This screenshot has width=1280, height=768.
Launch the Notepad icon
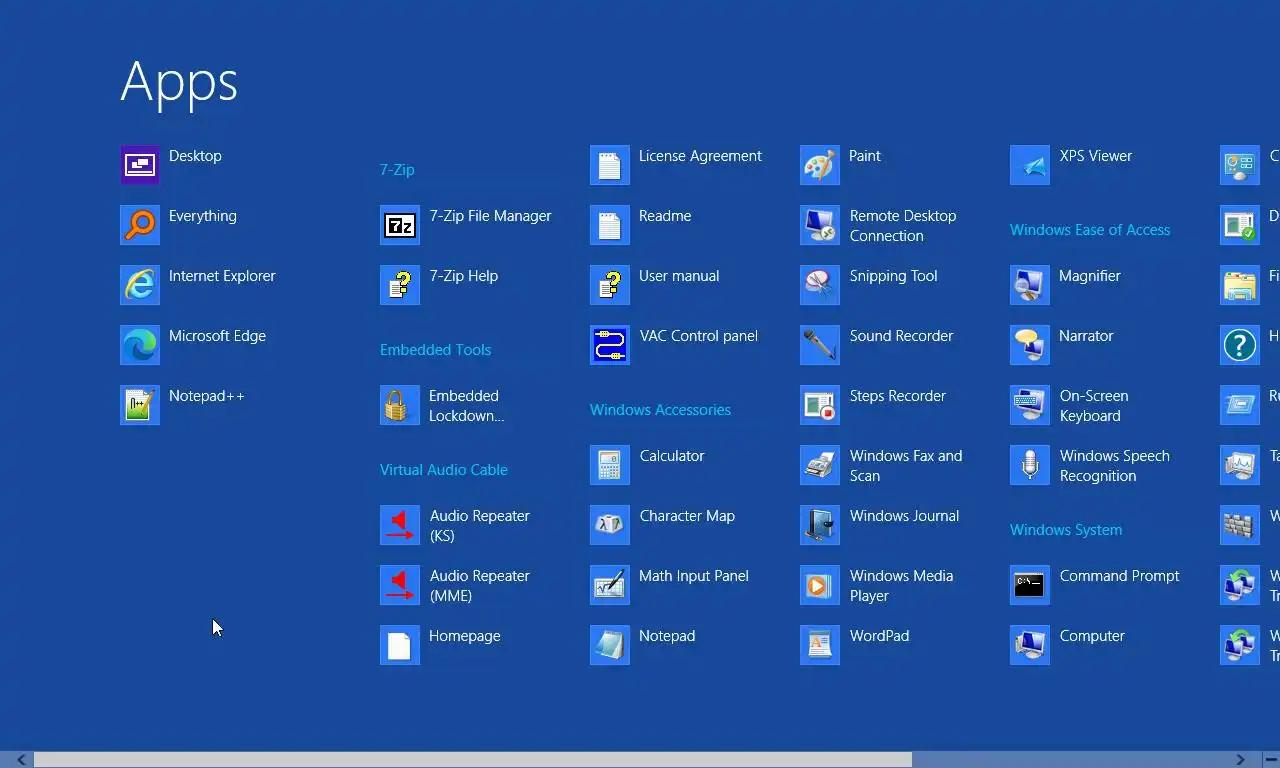click(610, 645)
